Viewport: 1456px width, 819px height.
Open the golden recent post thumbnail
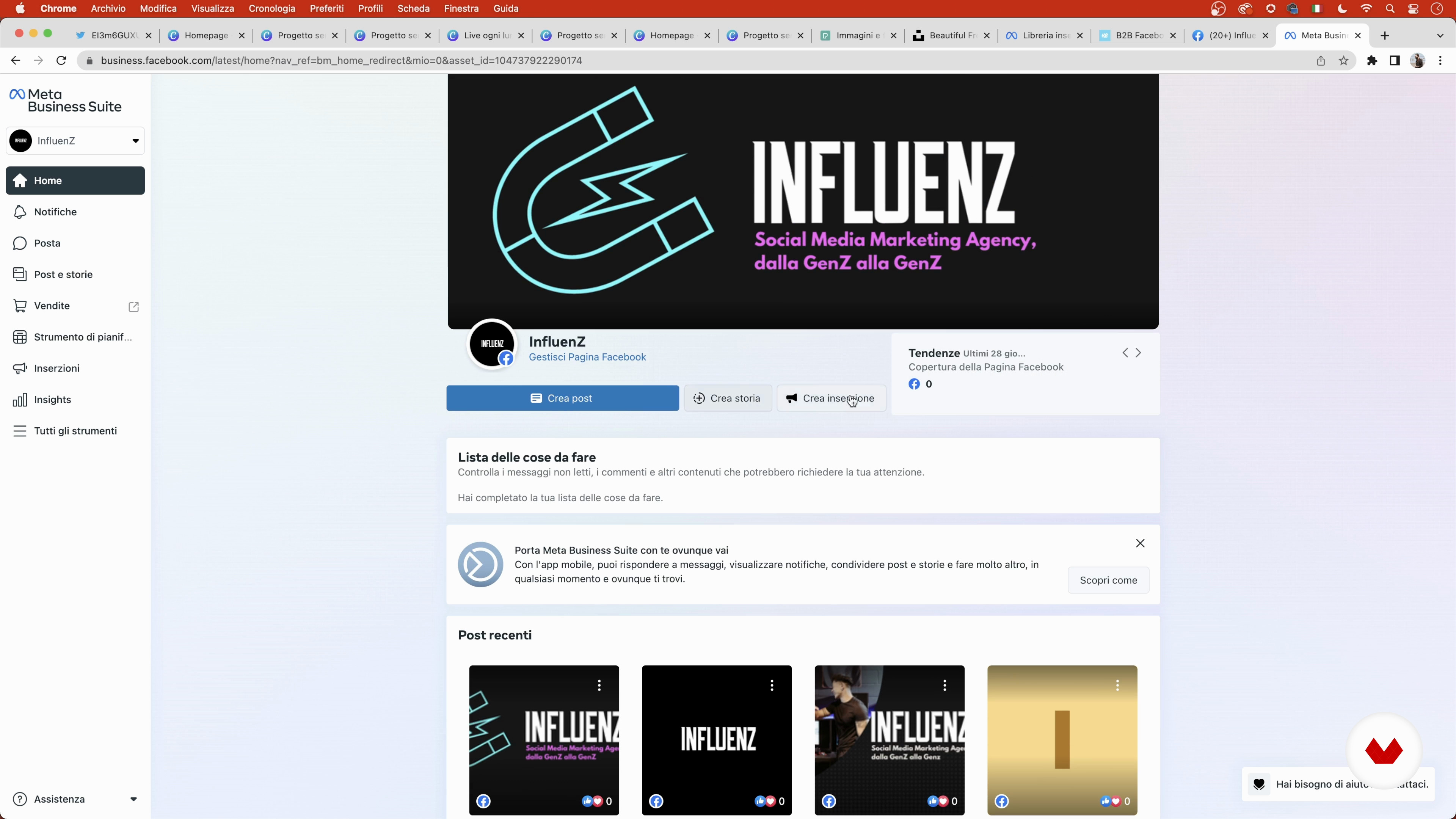(x=1062, y=741)
